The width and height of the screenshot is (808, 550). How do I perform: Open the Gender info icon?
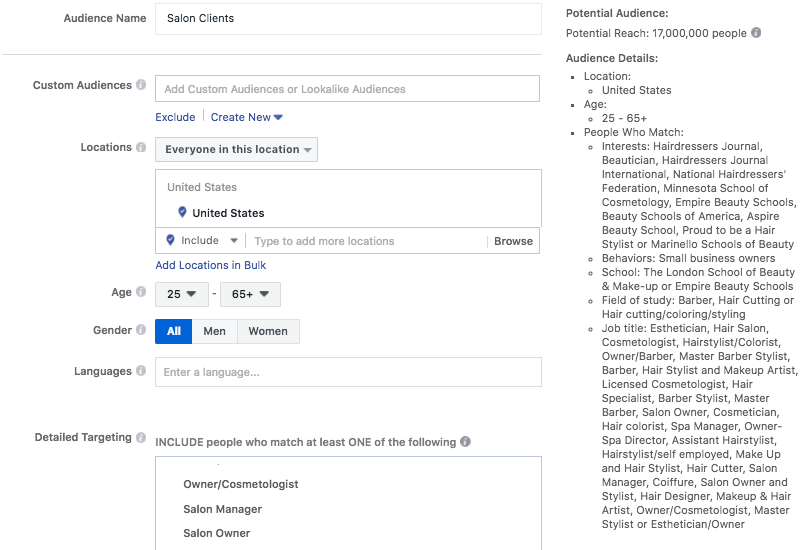(x=141, y=329)
